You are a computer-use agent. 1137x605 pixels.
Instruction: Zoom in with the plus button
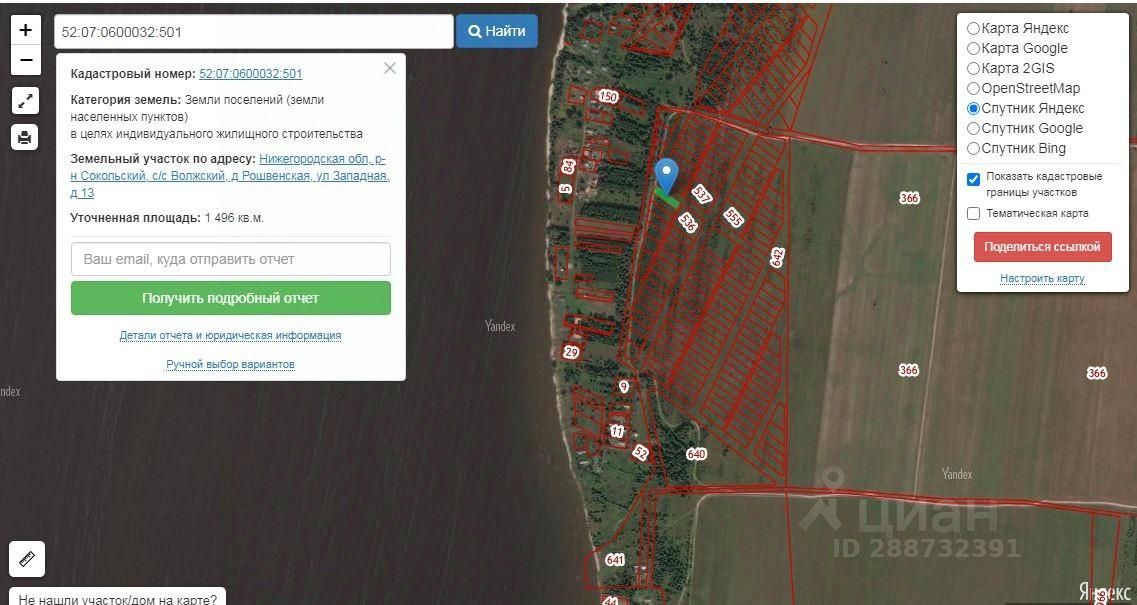pyautogui.click(x=25, y=30)
